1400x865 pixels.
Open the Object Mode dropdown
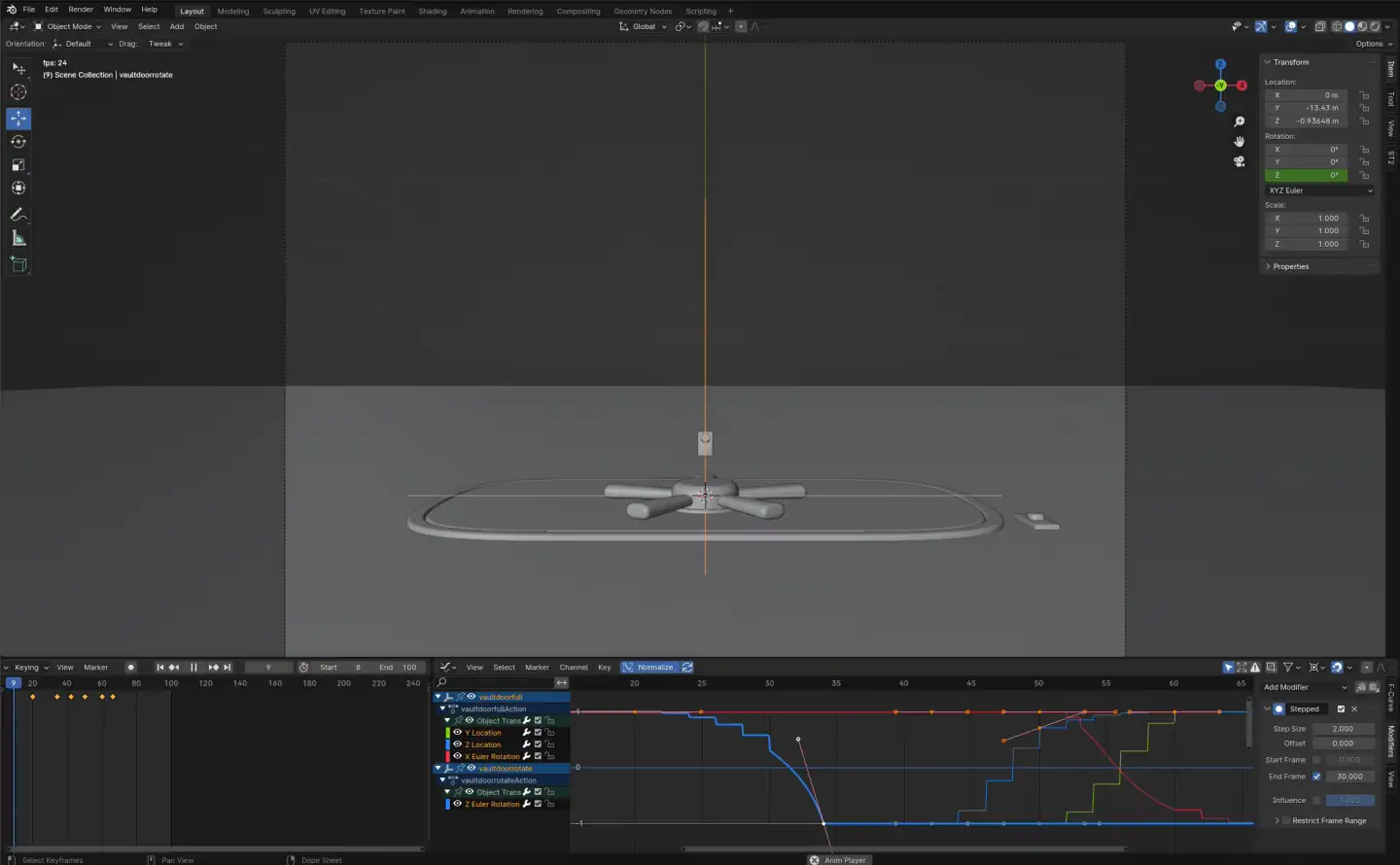coord(68,27)
